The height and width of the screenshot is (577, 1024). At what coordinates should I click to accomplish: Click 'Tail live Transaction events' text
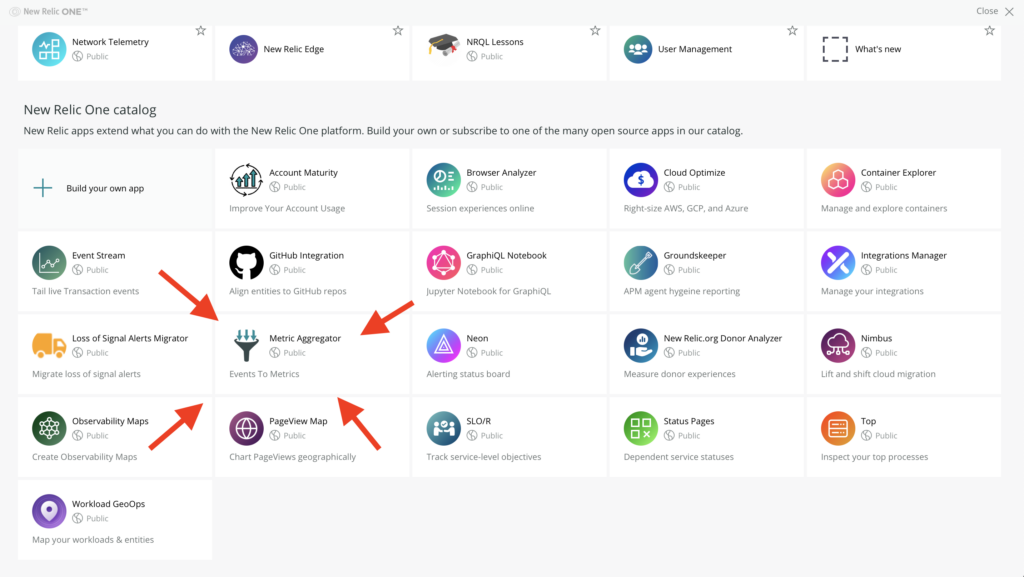click(86, 291)
